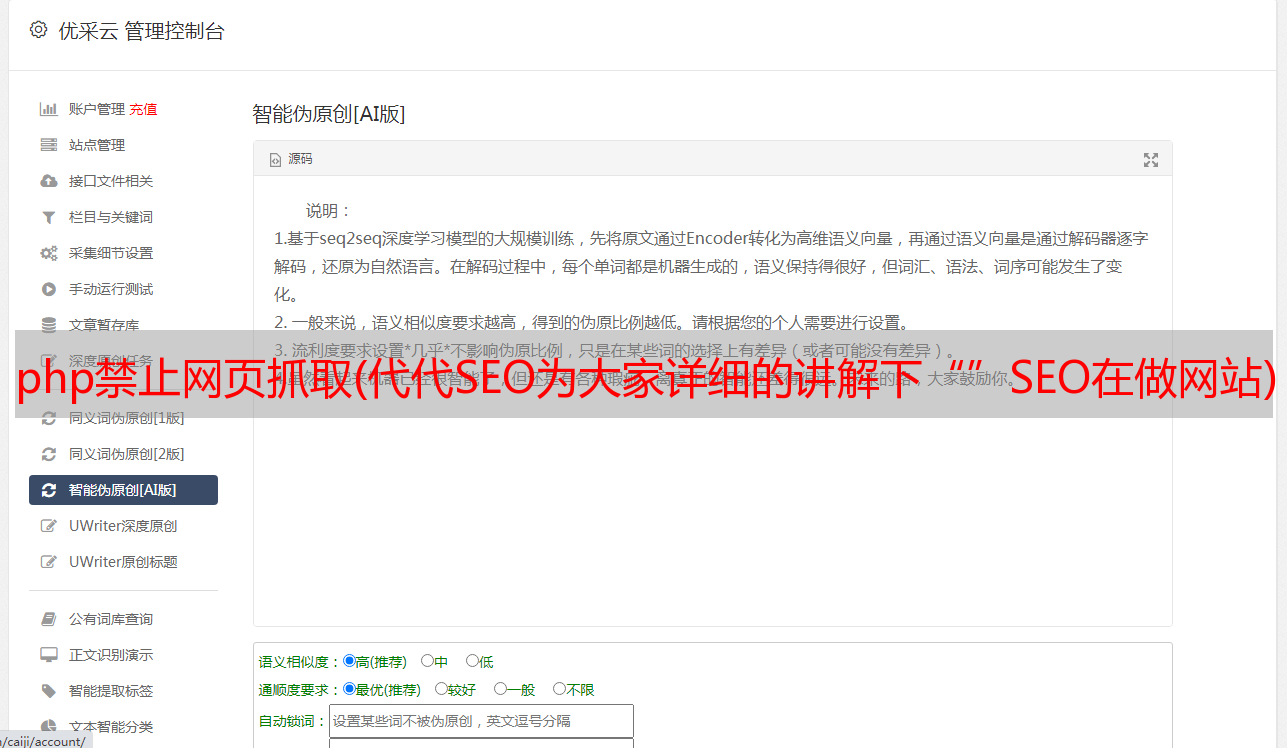Click the bar chart icon for 账户管理
Viewport: 1287px width, 748px height.
pos(48,109)
